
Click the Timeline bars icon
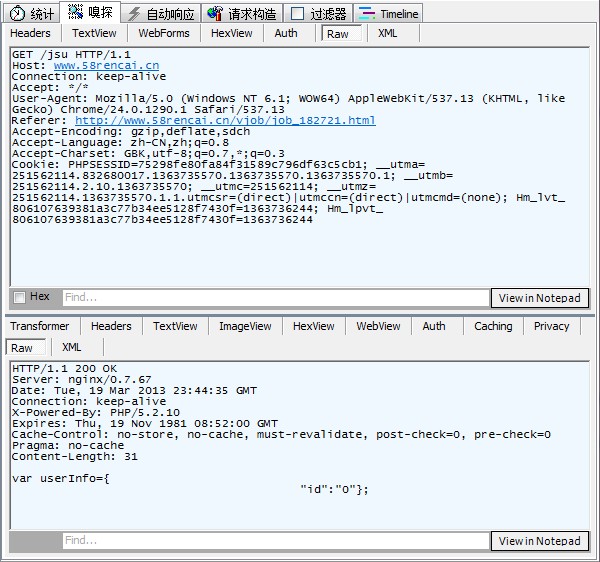[367, 14]
